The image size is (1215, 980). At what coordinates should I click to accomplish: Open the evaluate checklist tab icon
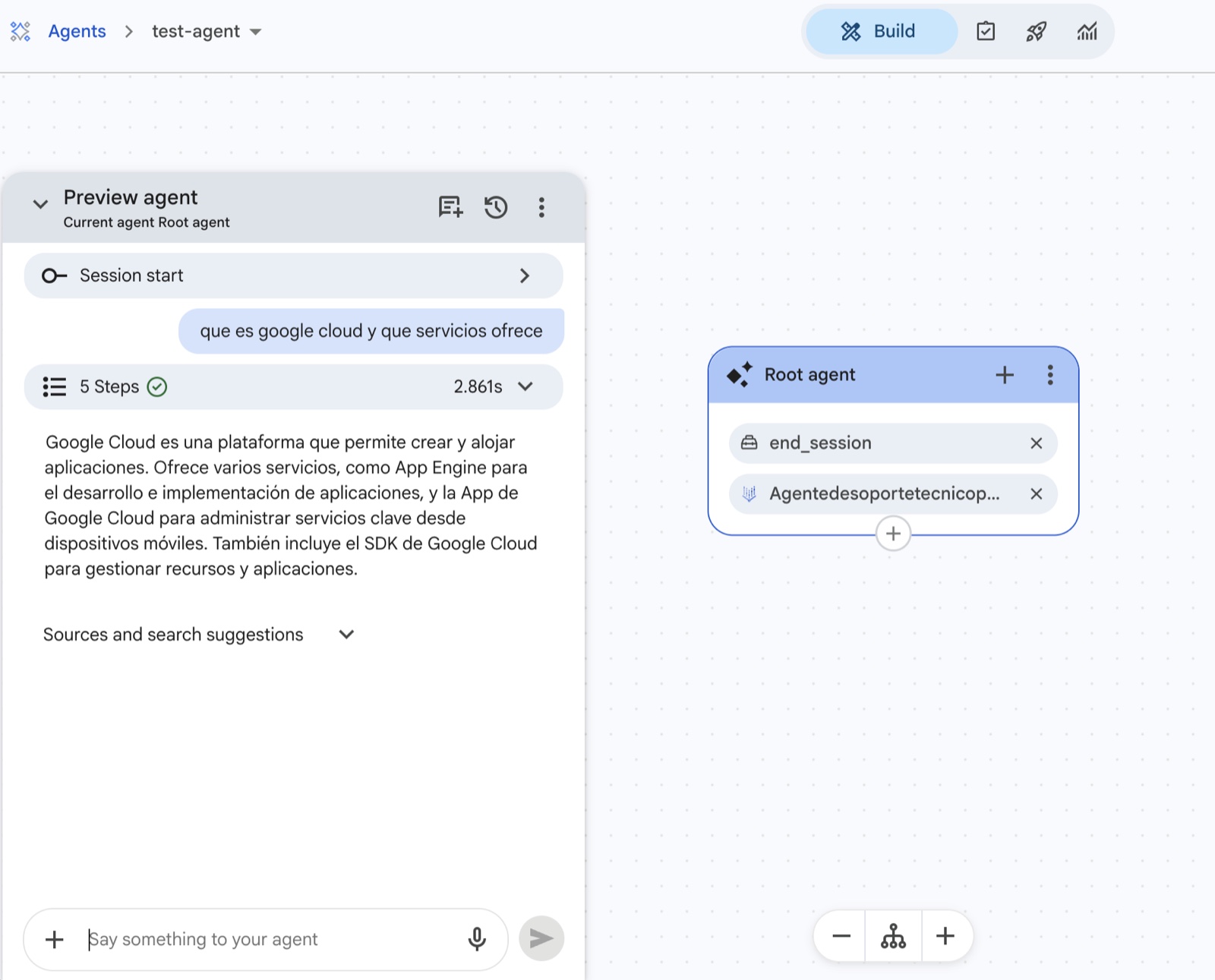pos(986,31)
